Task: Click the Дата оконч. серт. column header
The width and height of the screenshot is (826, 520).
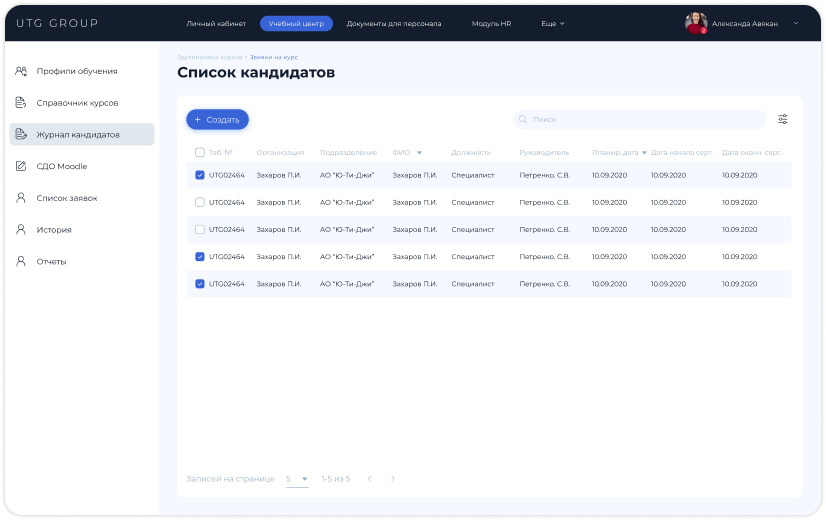Action: click(751, 153)
